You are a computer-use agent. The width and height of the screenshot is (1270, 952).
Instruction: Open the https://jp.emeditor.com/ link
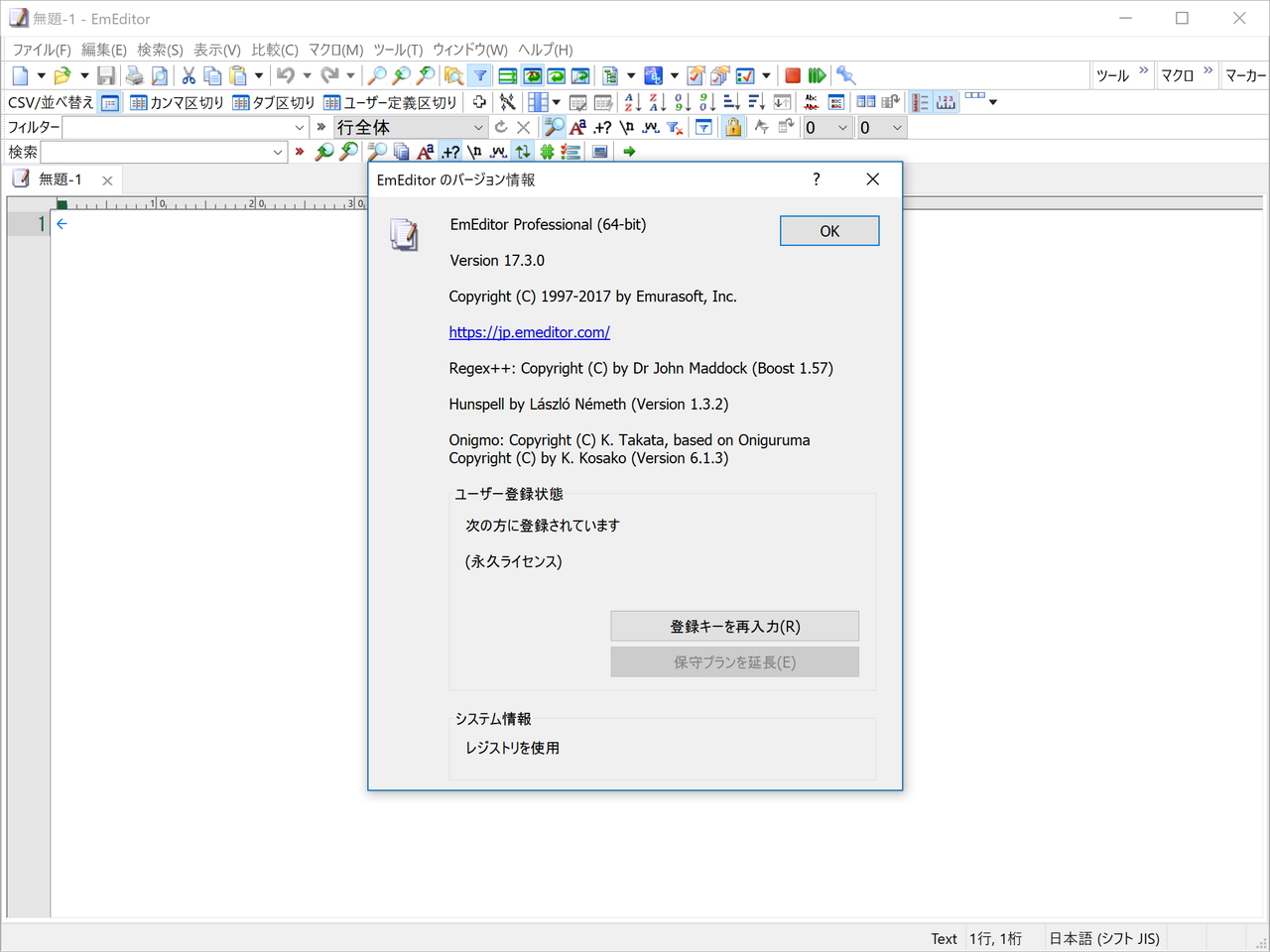pyautogui.click(x=529, y=332)
